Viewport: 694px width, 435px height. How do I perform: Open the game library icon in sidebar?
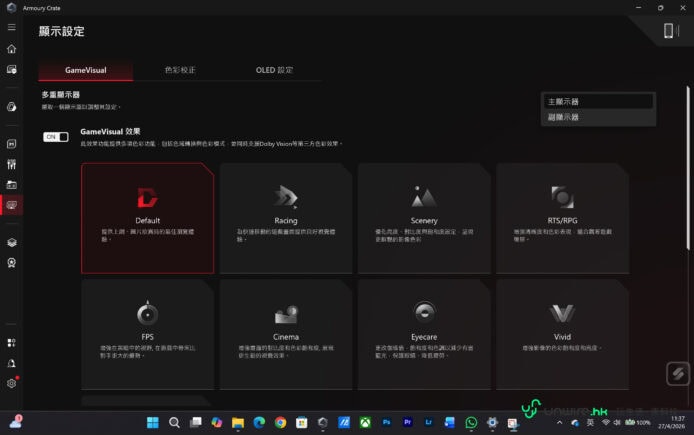point(12,185)
